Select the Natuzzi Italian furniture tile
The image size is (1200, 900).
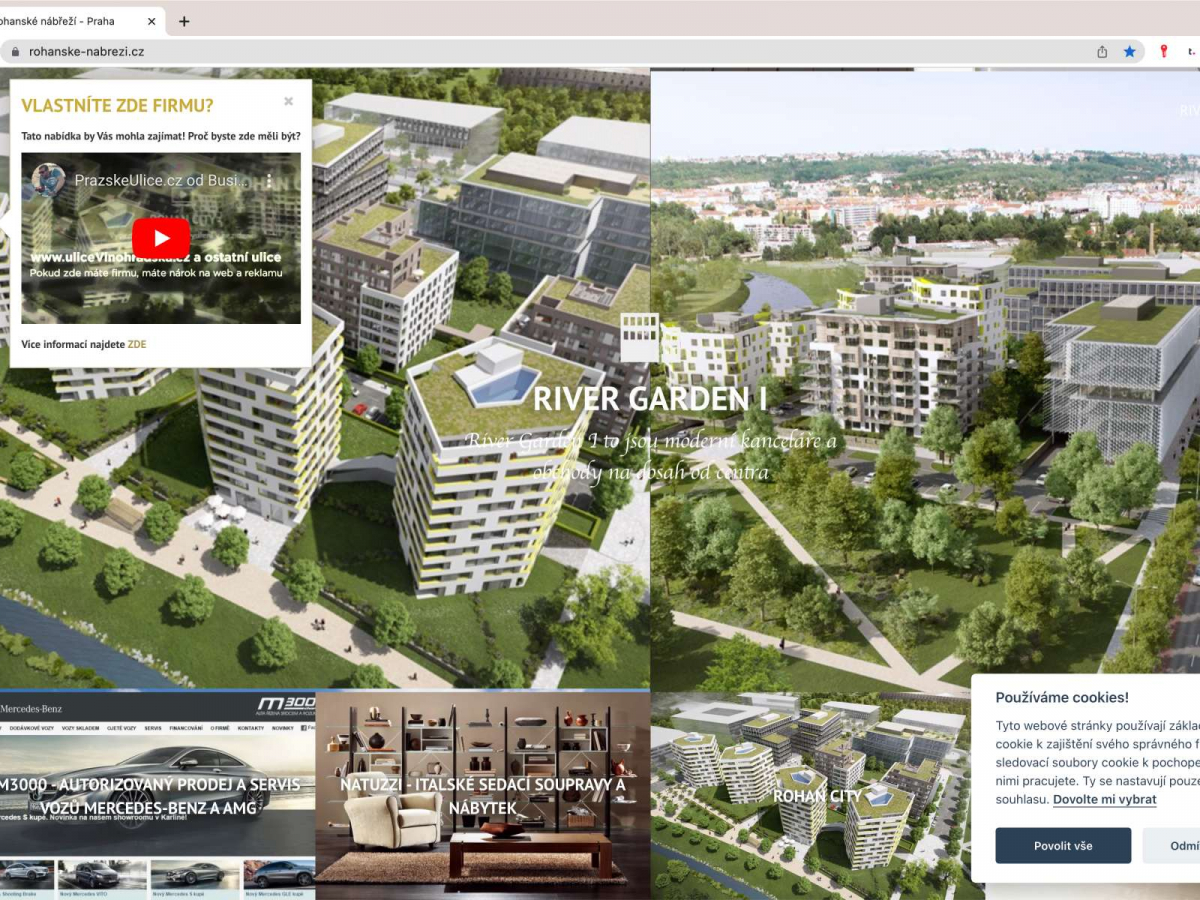pyautogui.click(x=482, y=795)
